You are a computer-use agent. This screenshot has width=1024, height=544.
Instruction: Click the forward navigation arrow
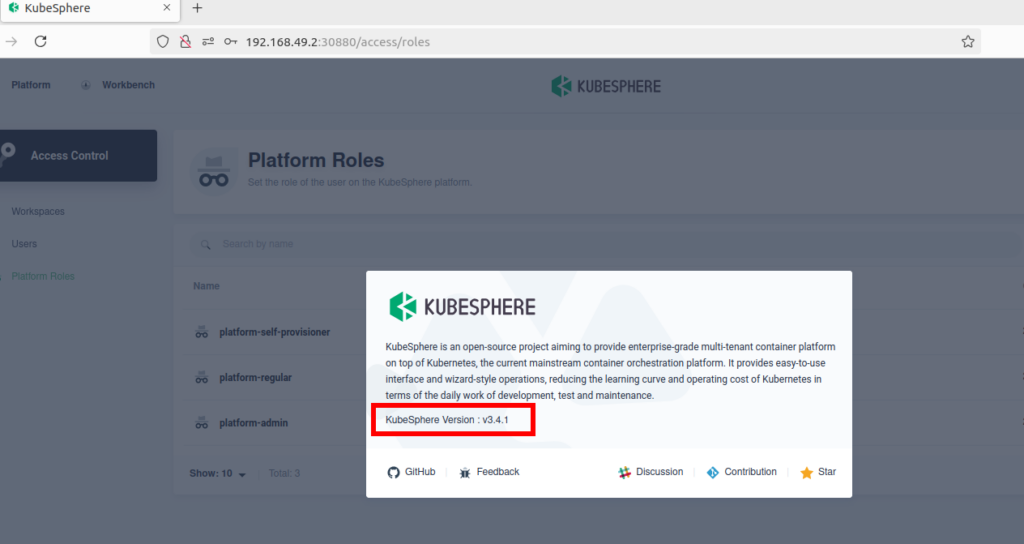tap(11, 42)
